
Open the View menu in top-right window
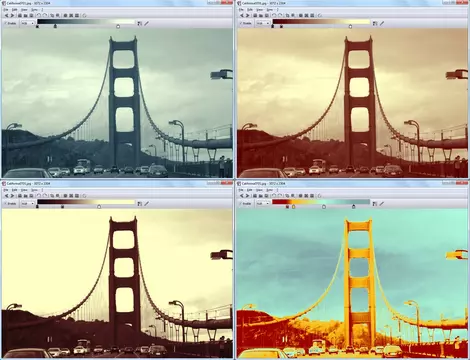click(259, 10)
